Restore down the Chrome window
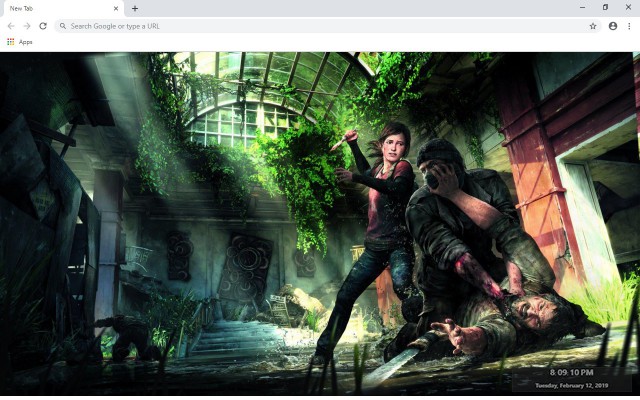Image resolution: width=640 pixels, height=400 pixels. [605, 7]
